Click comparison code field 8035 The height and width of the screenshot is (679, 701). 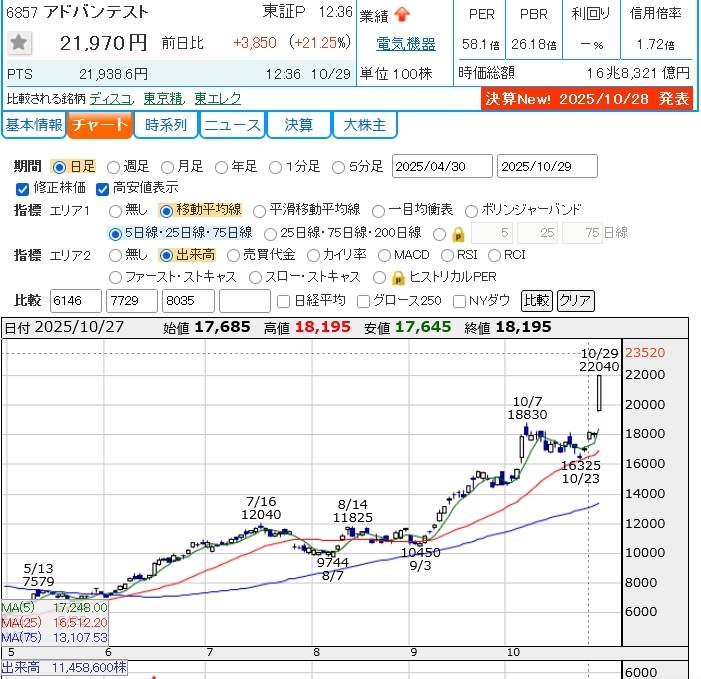[x=188, y=300]
